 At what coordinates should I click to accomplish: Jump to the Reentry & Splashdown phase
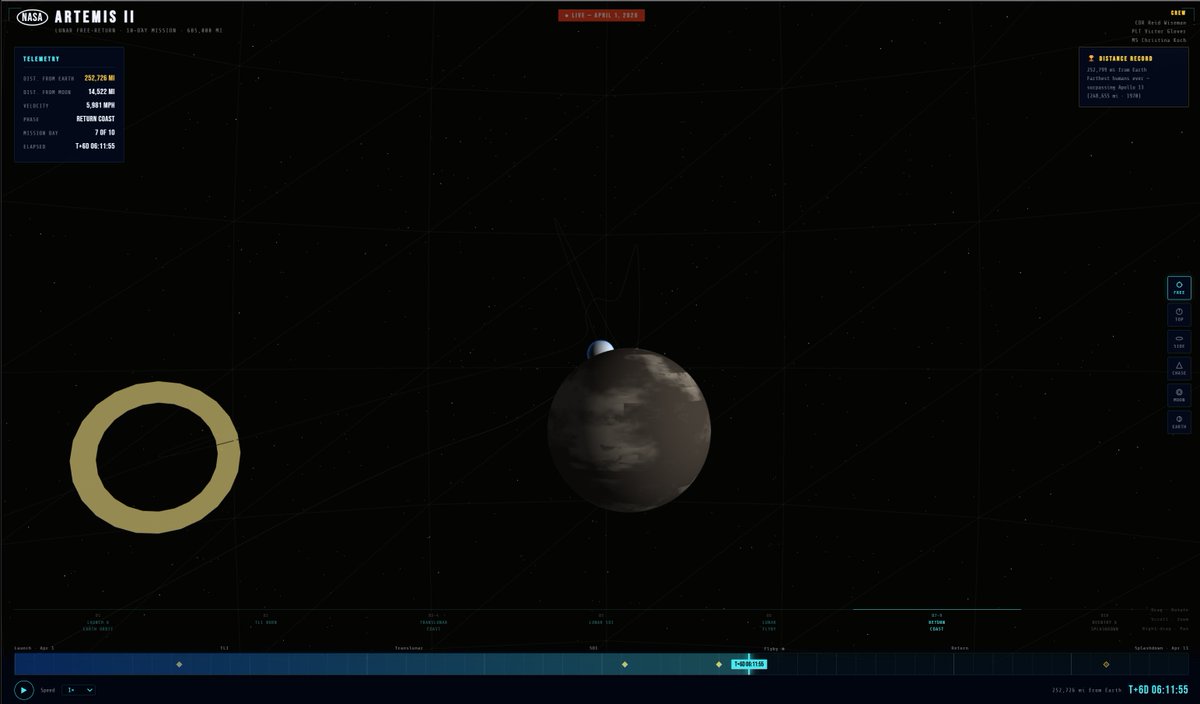pyautogui.click(x=1104, y=622)
